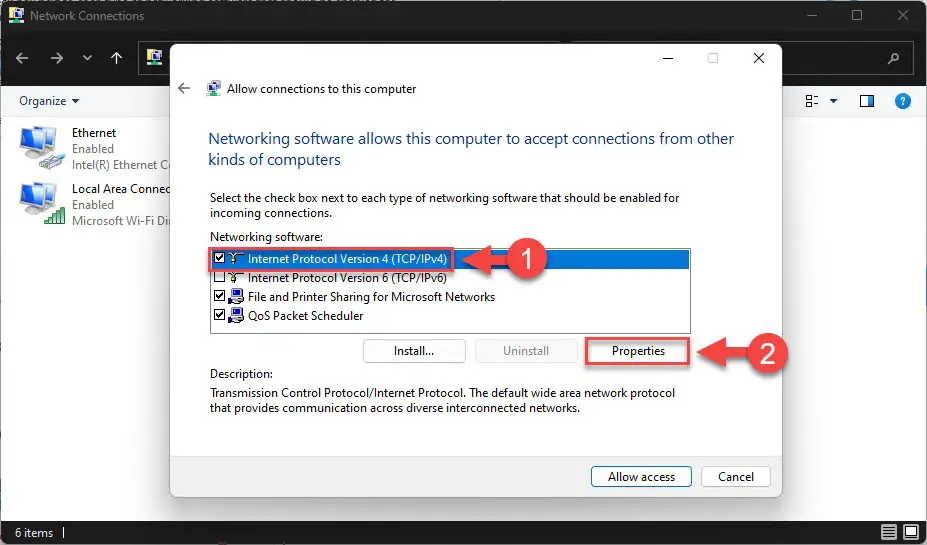Open Properties for the selected protocol
The width and height of the screenshot is (927, 545).
638,351
